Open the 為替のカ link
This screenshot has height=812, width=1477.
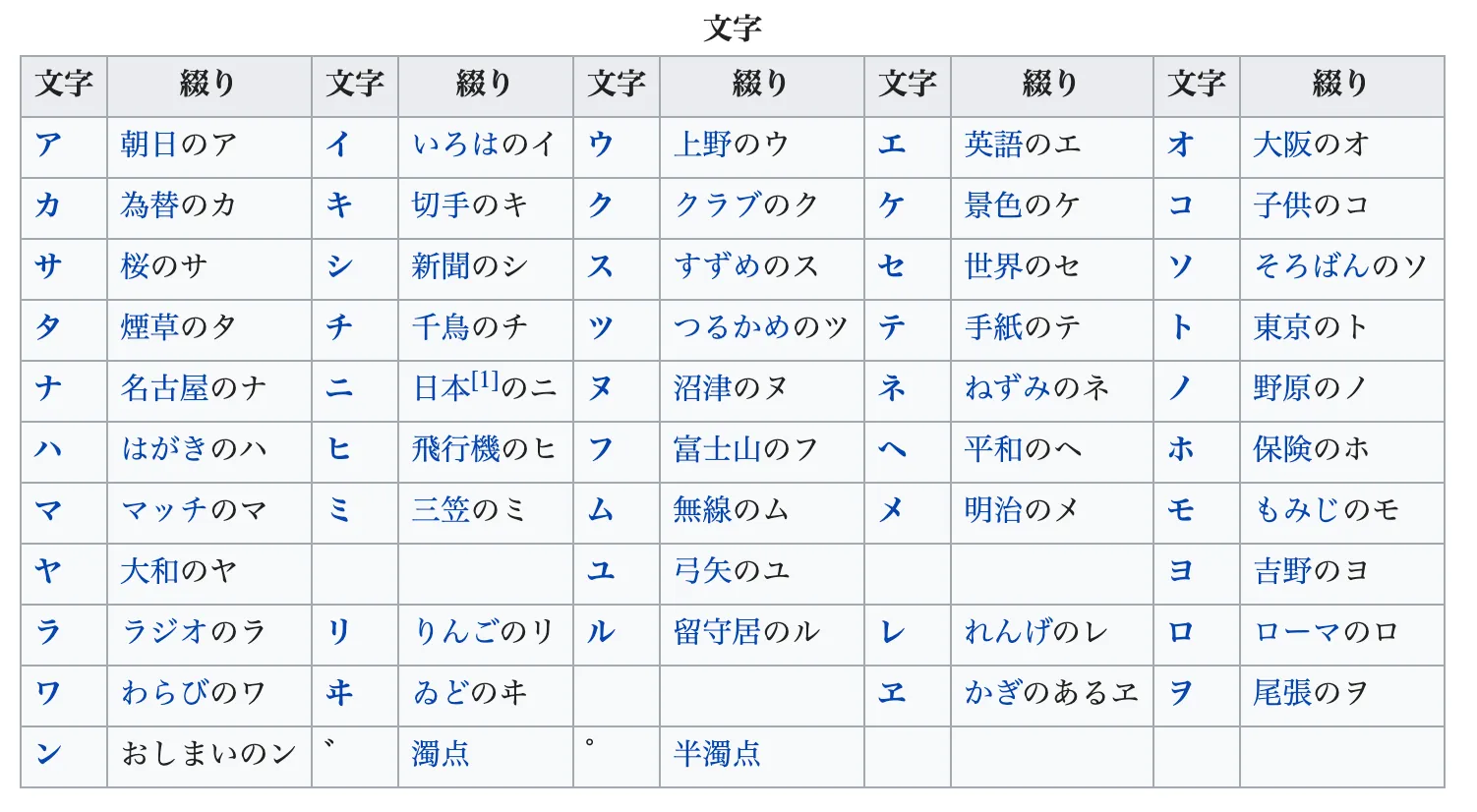click(x=178, y=206)
